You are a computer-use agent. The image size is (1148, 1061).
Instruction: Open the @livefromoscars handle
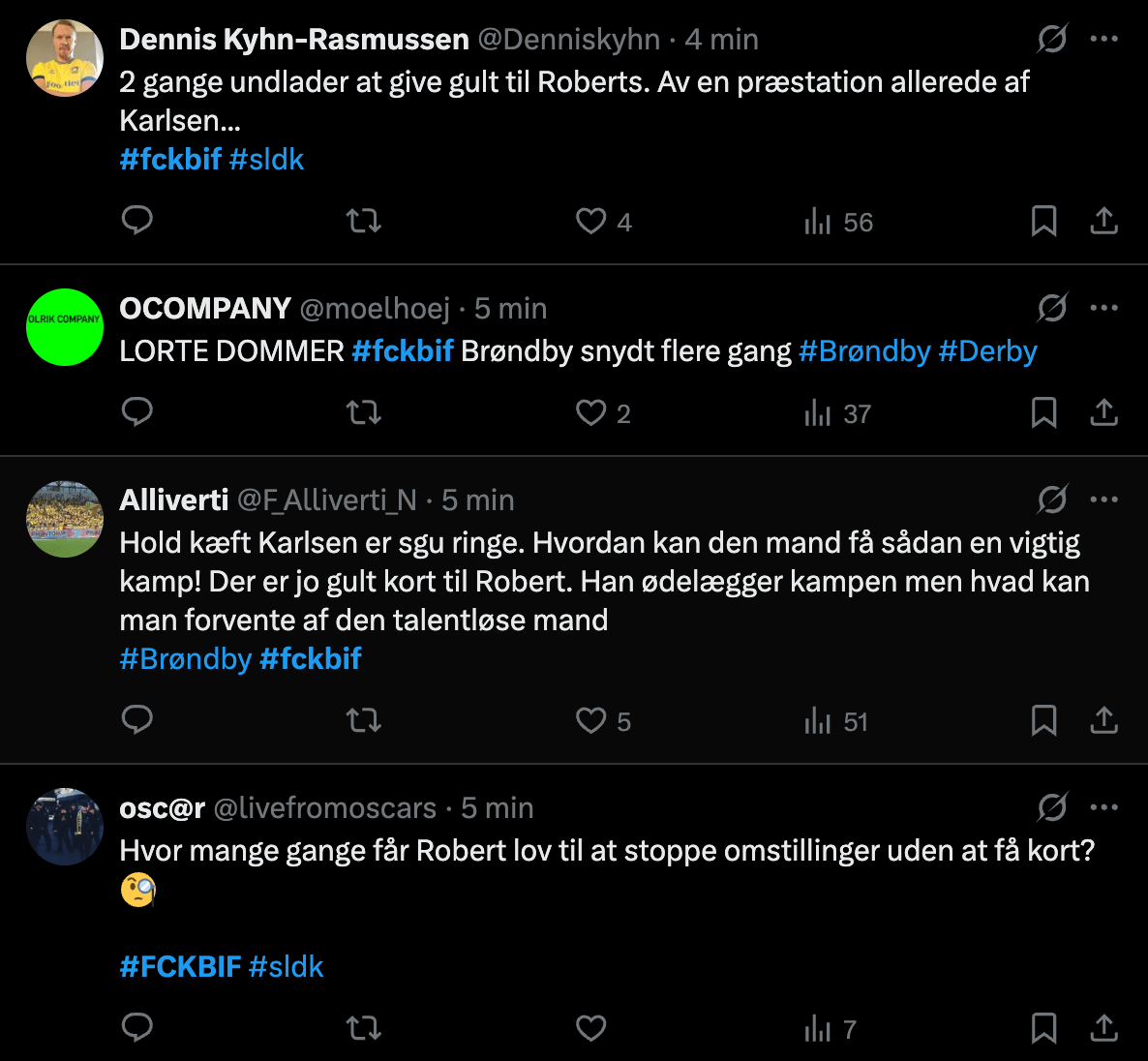click(324, 808)
